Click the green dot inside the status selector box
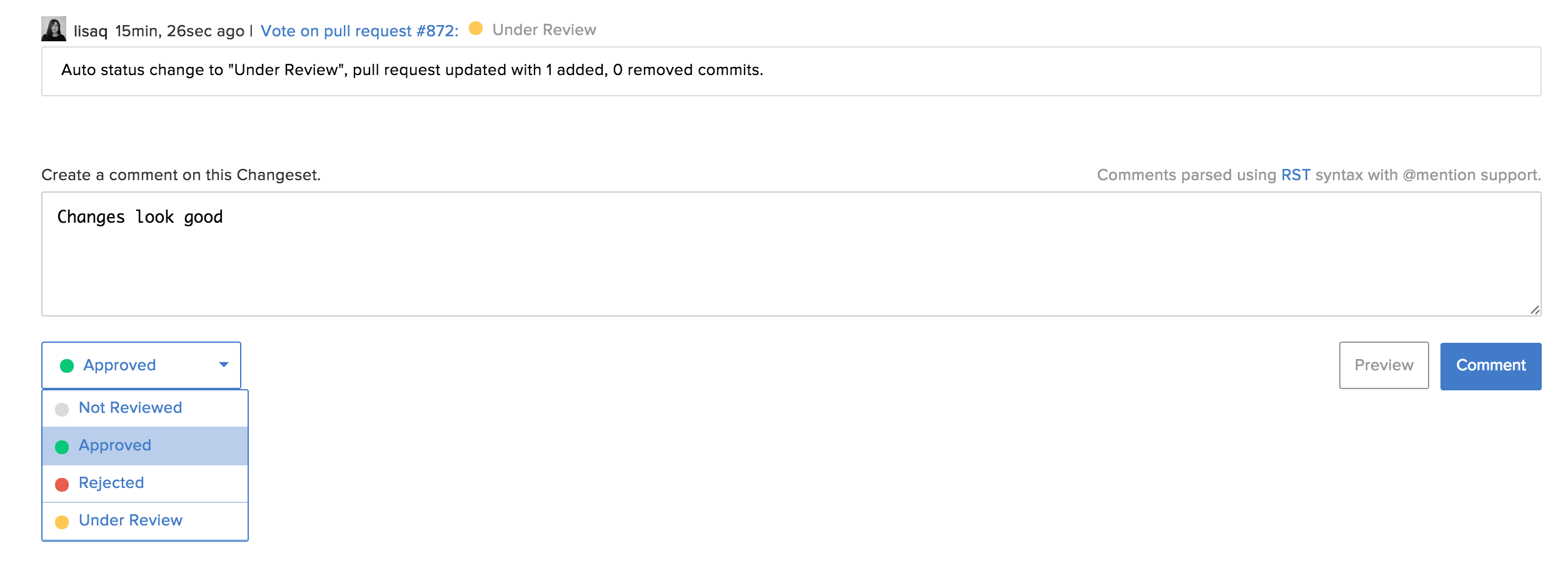This screenshot has height=568, width=1568. 67,366
